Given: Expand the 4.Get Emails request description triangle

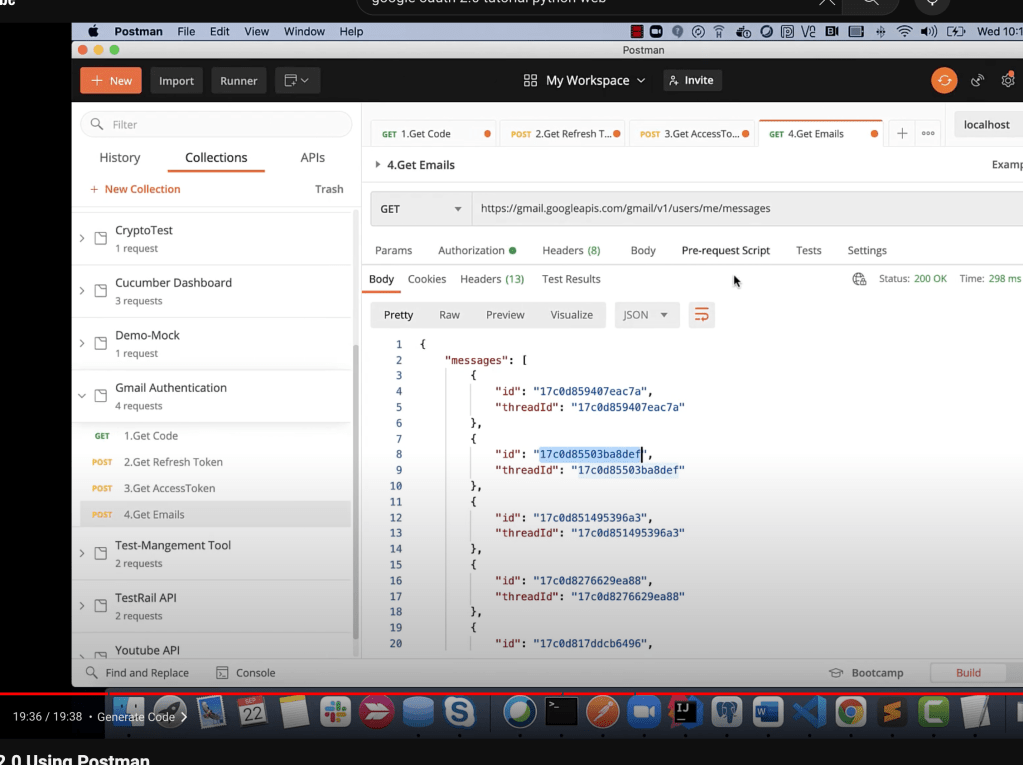Looking at the screenshot, I should (378, 165).
